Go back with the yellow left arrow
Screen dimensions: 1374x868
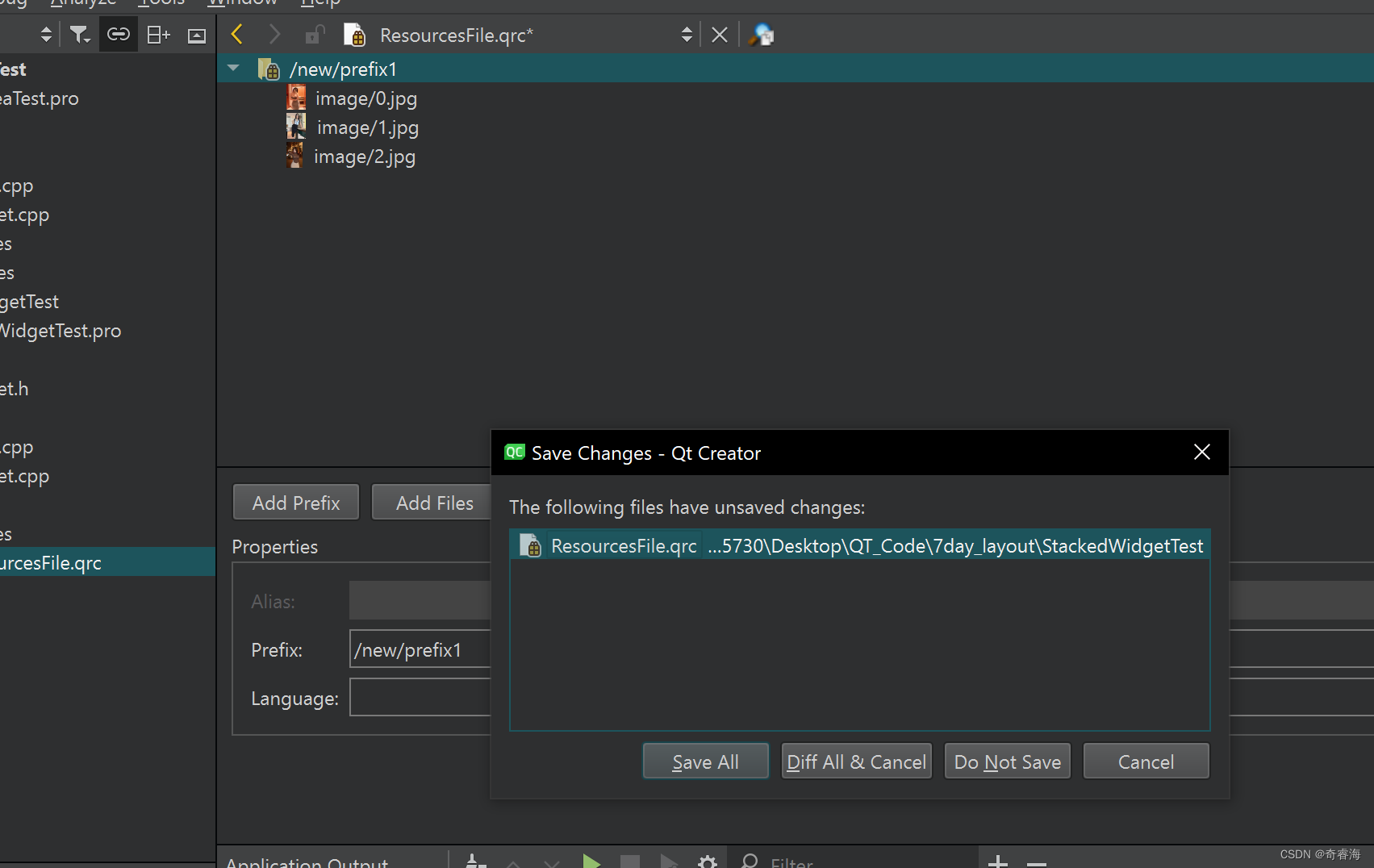click(237, 35)
